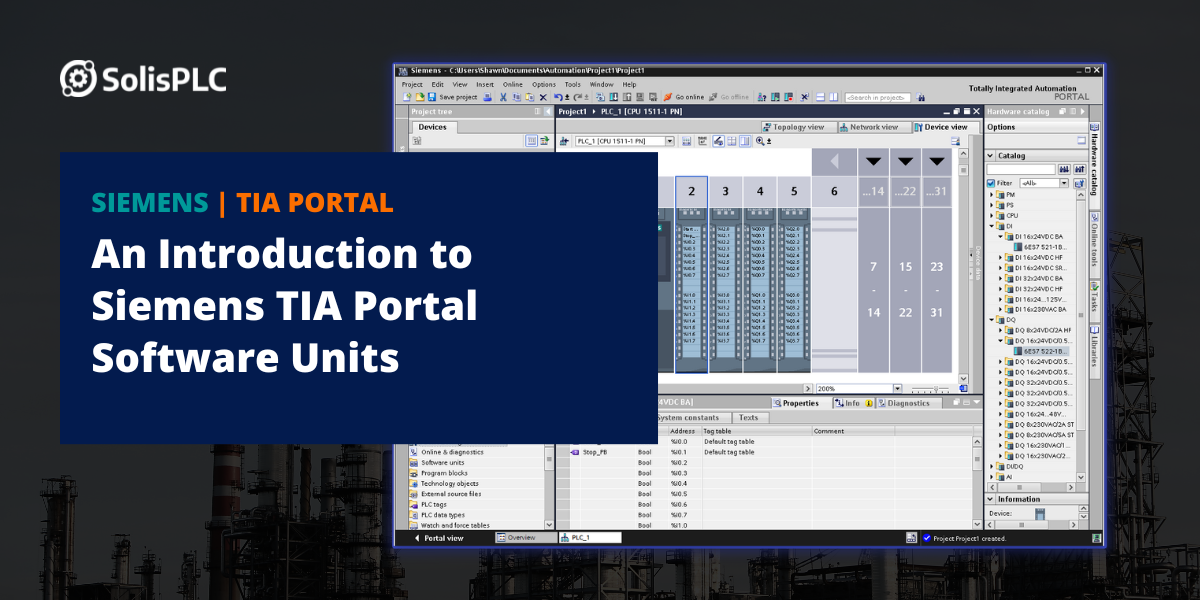Open the Options menu
The image size is (1200, 600).
click(543, 84)
